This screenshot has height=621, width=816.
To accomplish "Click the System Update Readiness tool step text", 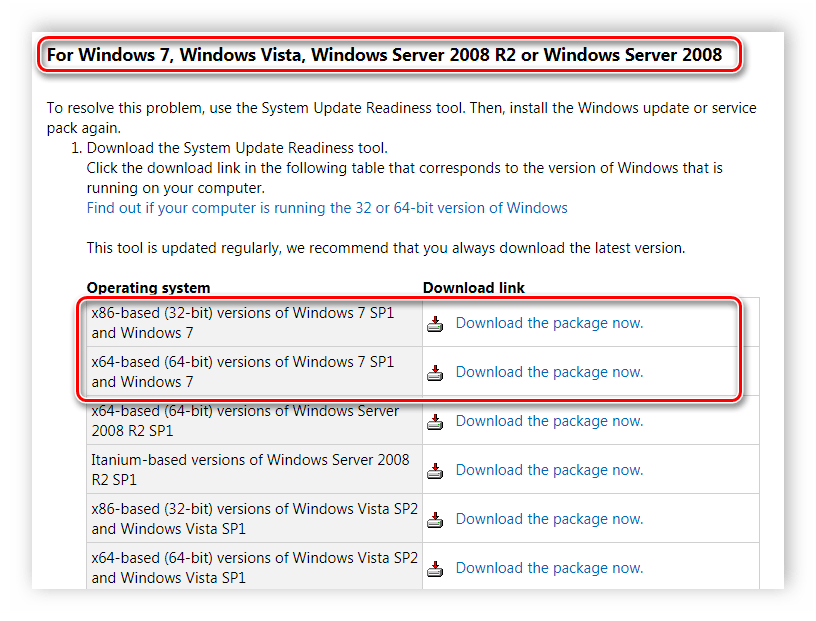I will pyautogui.click(x=237, y=148).
